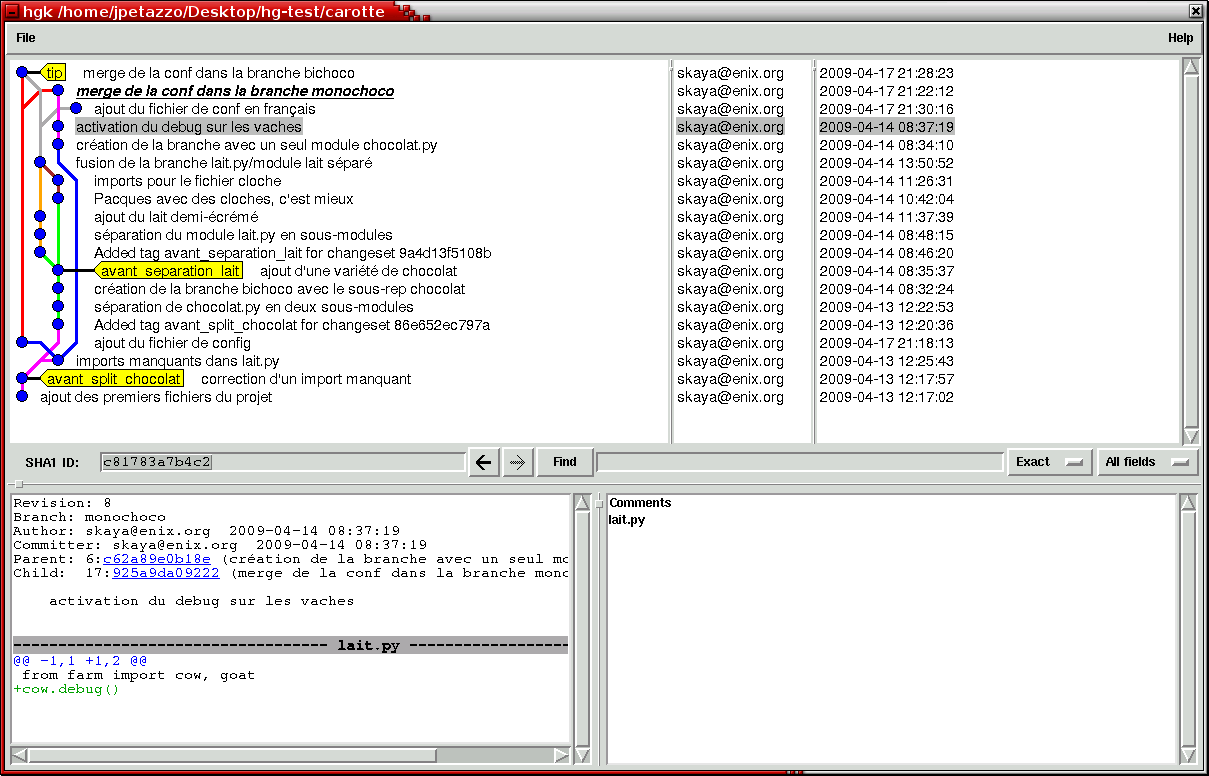This screenshot has width=1209, height=776.
Task: Click the 'avant_separation_lait' tag label
Action: click(x=170, y=271)
